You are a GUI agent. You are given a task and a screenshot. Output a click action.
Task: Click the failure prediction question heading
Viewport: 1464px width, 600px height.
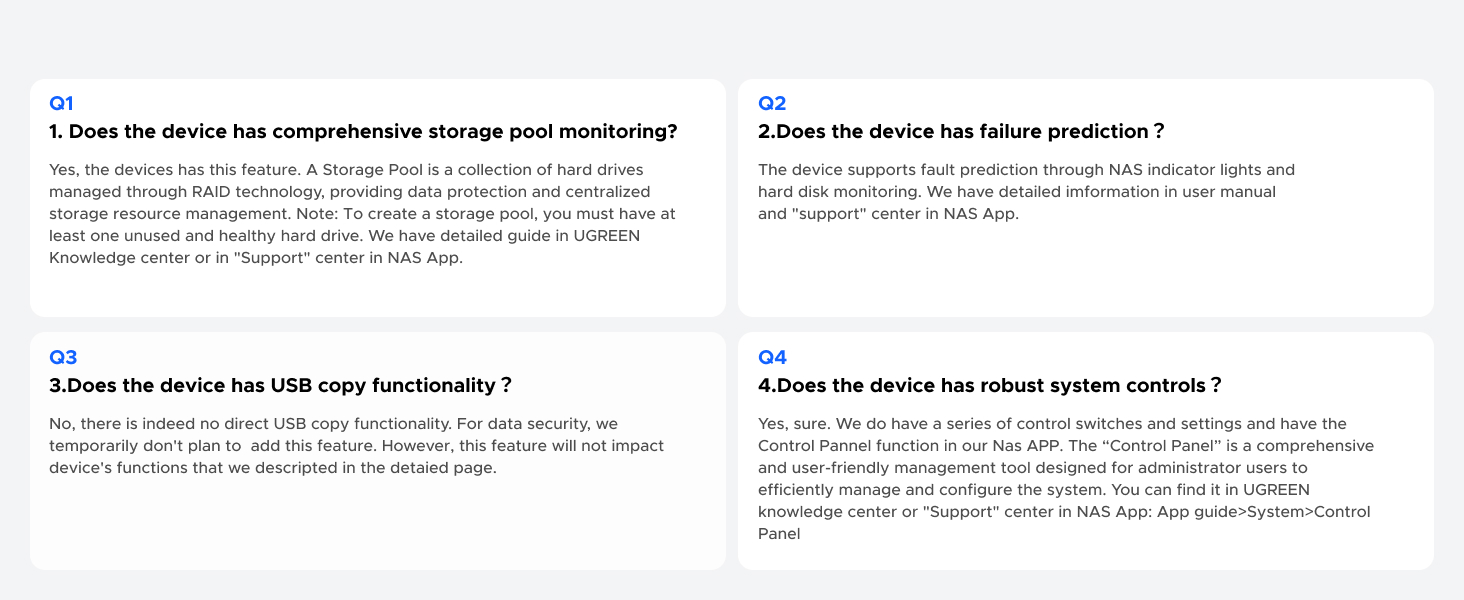961,132
